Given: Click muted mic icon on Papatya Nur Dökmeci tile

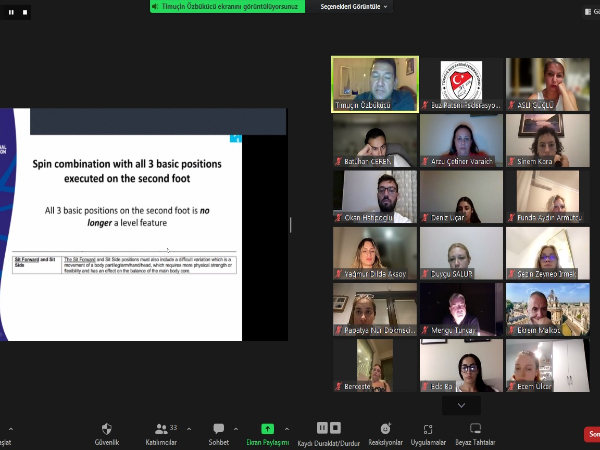Looking at the screenshot, I should click(338, 330).
